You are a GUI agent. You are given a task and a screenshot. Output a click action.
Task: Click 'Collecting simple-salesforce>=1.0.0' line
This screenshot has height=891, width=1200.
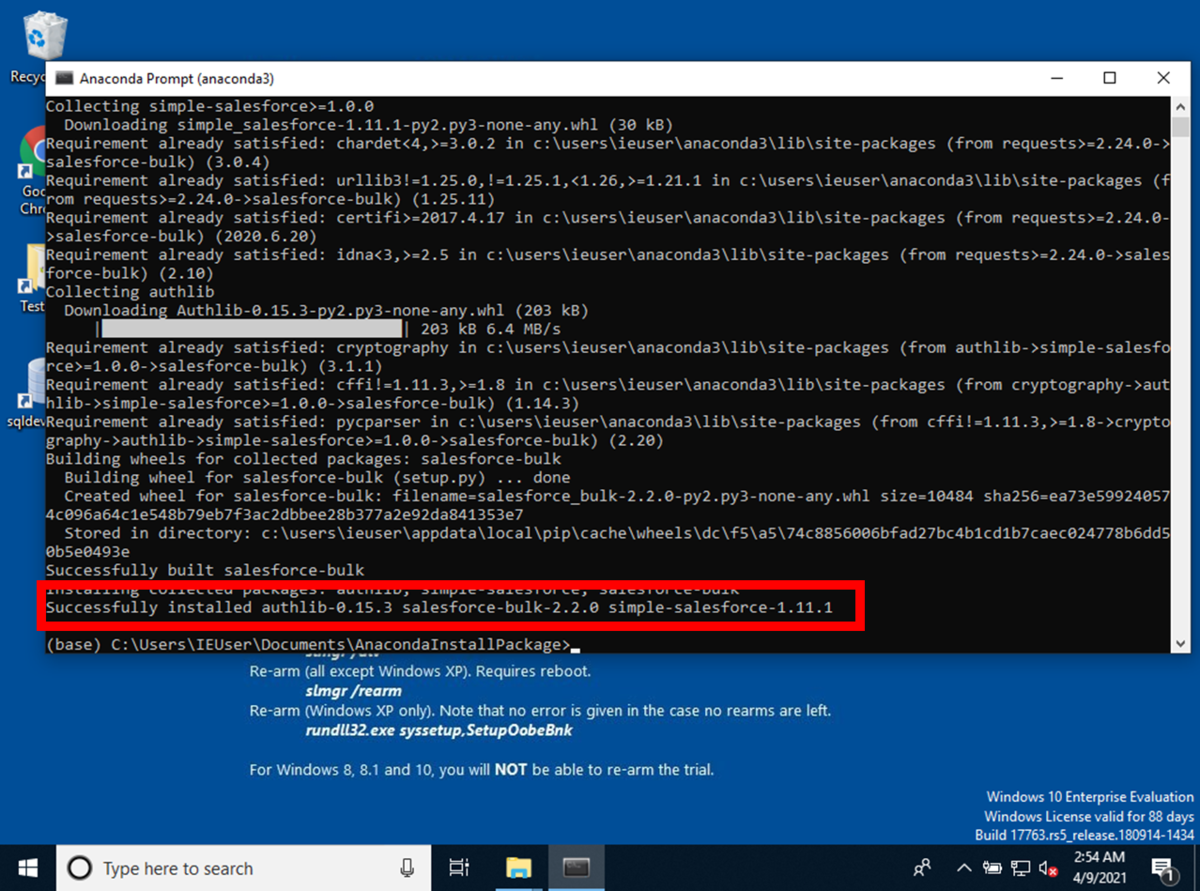pos(210,106)
